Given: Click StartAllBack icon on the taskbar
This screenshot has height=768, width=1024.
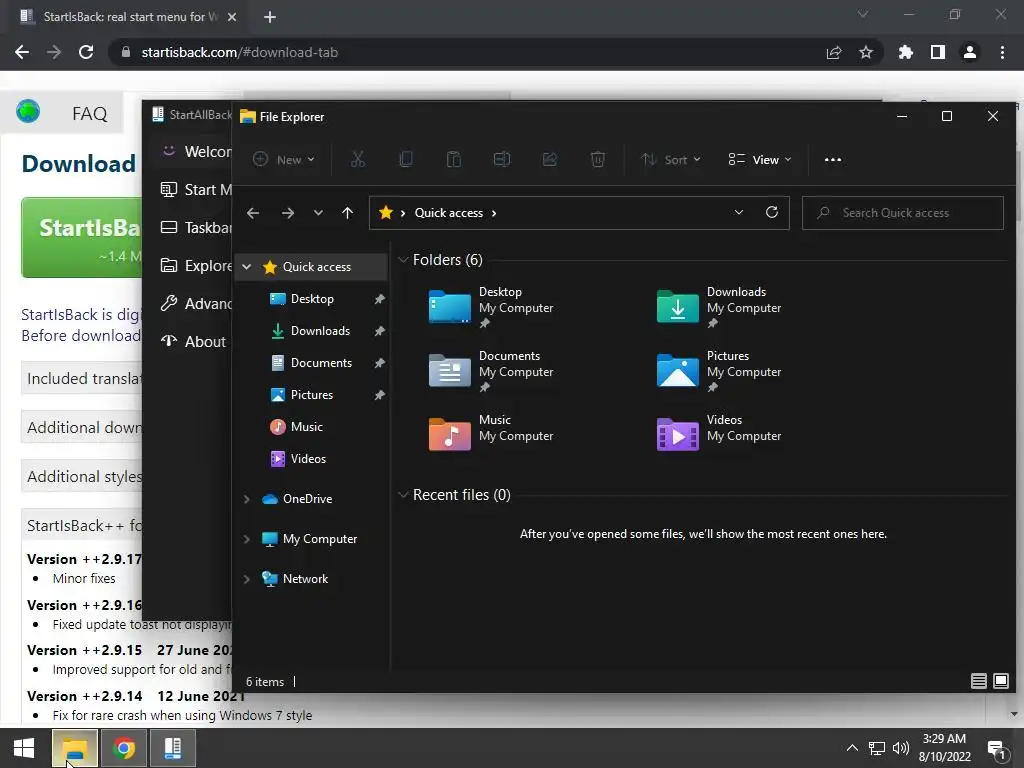Looking at the screenshot, I should pyautogui.click(x=172, y=748).
